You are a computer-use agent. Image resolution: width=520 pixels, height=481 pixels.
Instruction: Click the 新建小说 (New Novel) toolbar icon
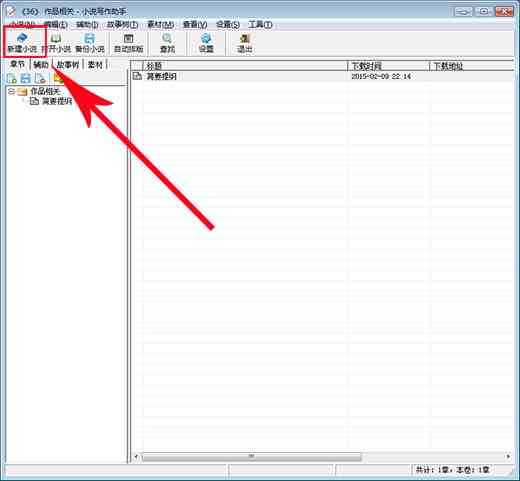pos(22,42)
